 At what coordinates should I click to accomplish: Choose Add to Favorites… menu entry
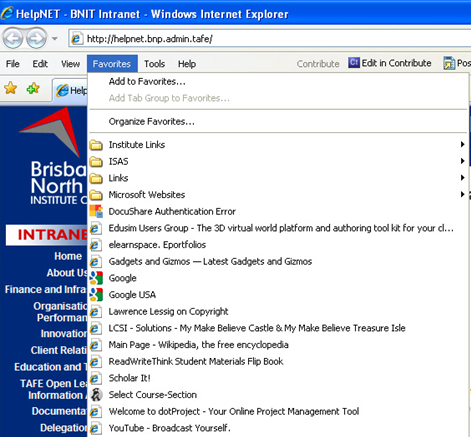pyautogui.click(x=147, y=82)
